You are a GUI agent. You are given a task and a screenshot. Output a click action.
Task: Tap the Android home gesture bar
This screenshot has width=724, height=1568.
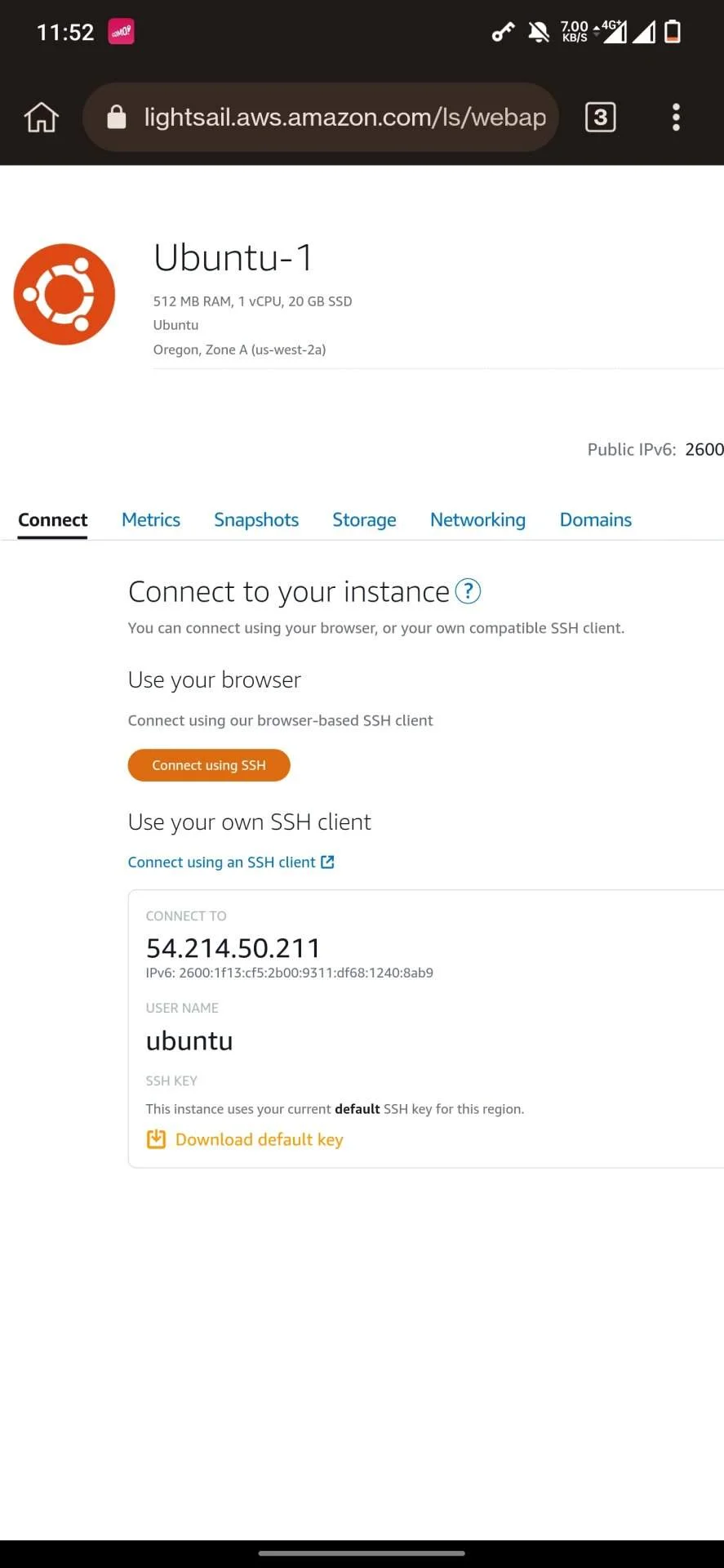pyautogui.click(x=362, y=1553)
